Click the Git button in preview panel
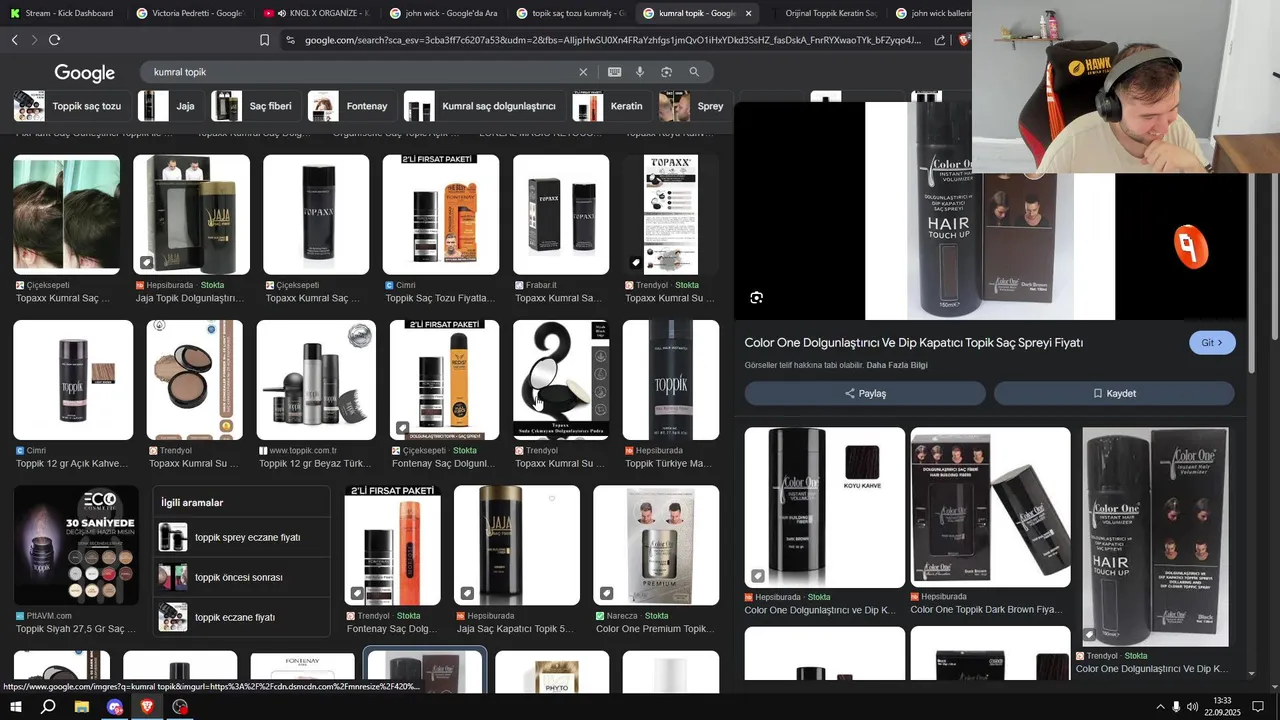 coord(1212,343)
